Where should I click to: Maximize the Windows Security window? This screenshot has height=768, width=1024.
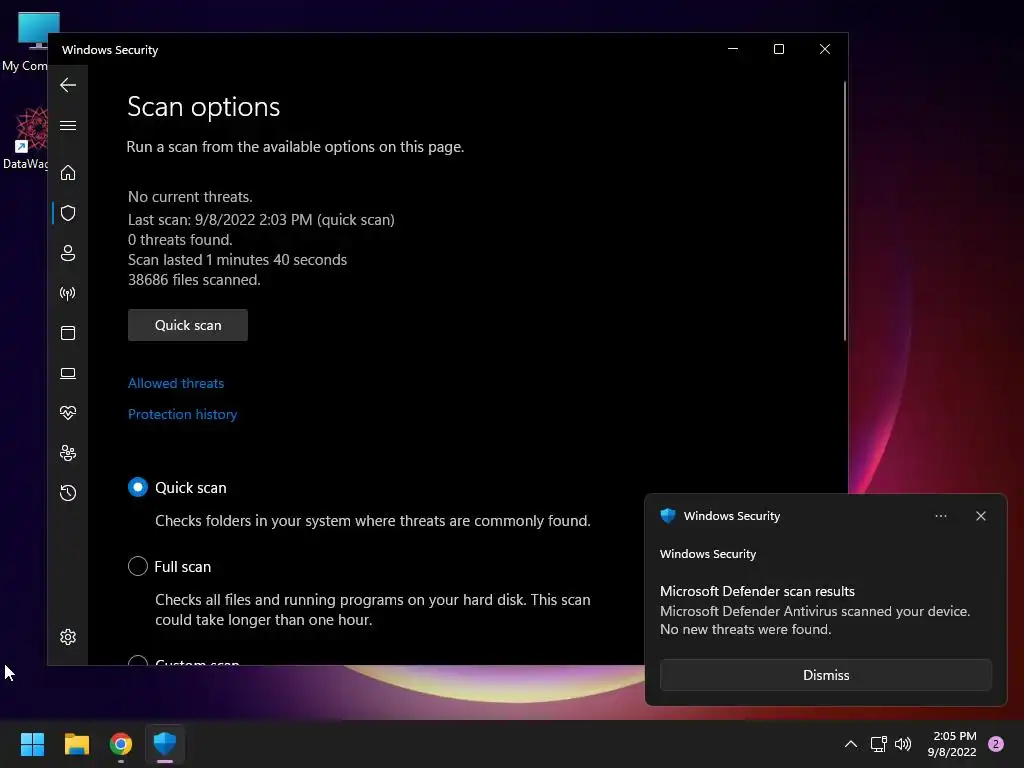click(778, 49)
